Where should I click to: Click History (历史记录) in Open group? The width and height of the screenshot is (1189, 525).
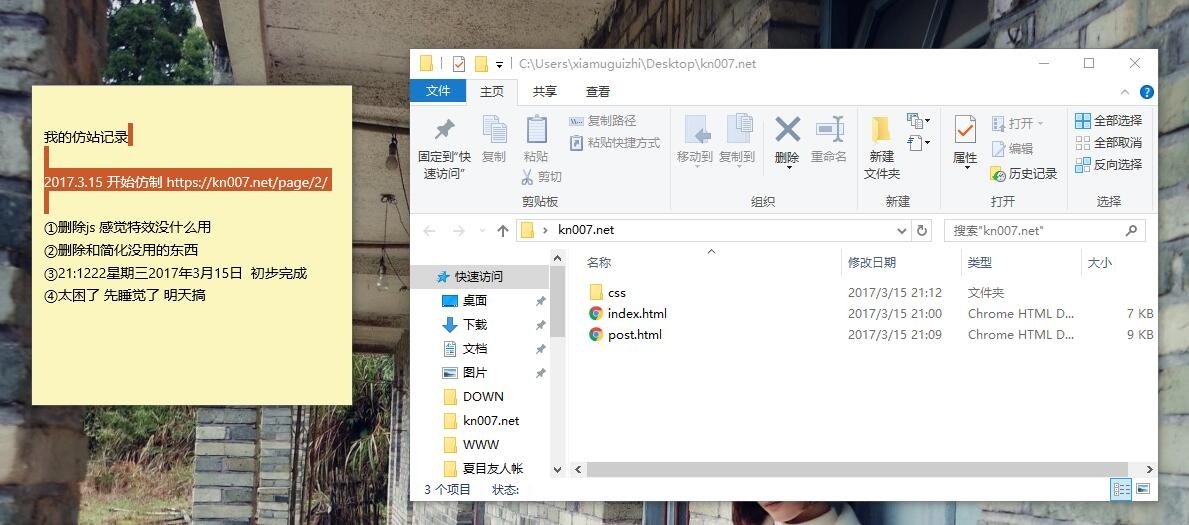pos(1024,173)
